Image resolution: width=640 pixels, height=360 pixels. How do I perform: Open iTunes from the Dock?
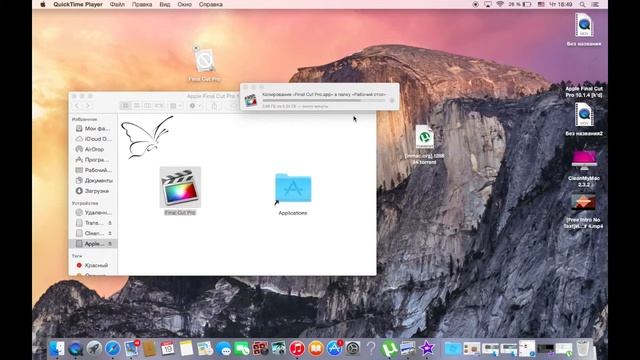pyautogui.click(x=297, y=349)
